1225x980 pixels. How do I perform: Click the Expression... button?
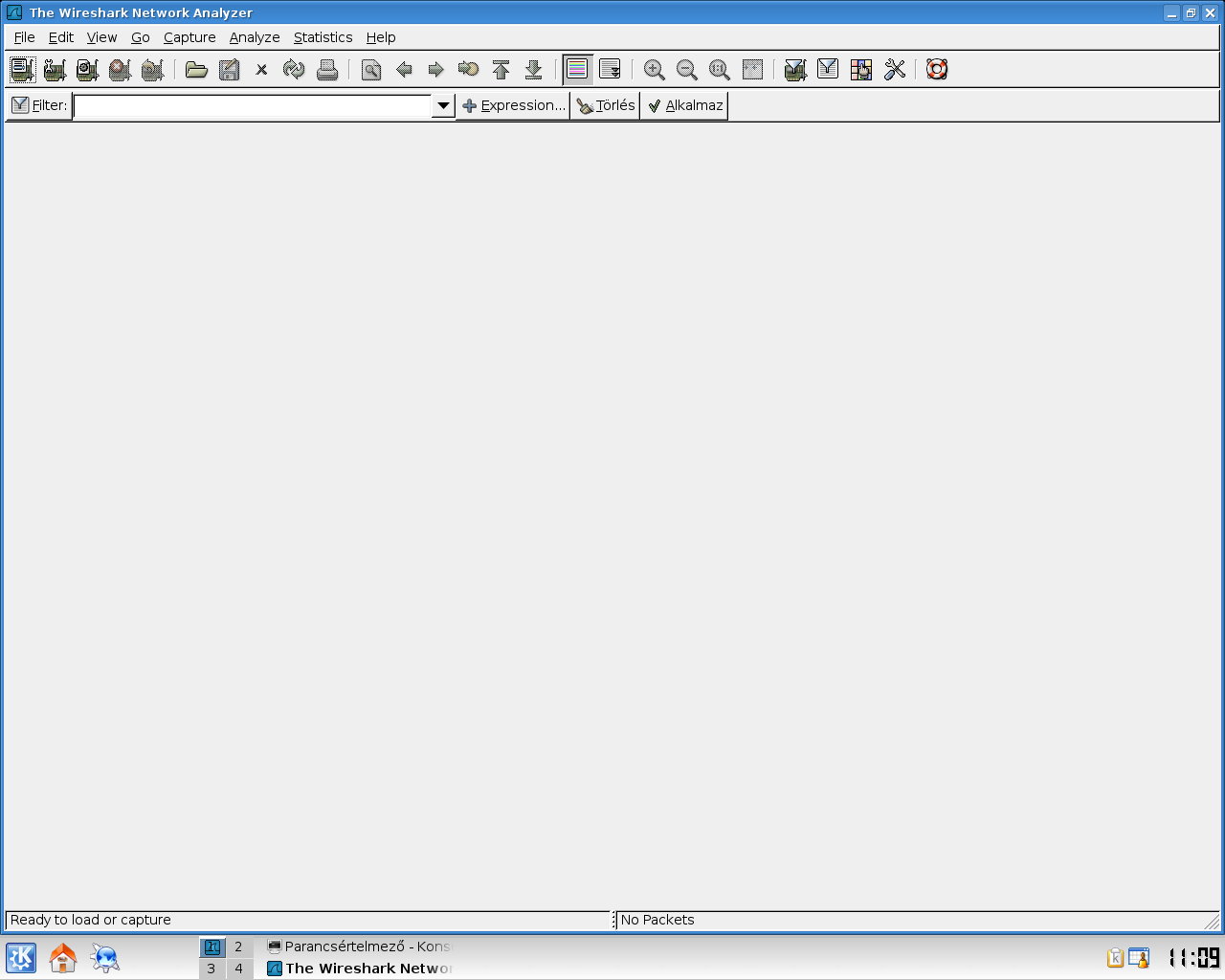(x=513, y=105)
